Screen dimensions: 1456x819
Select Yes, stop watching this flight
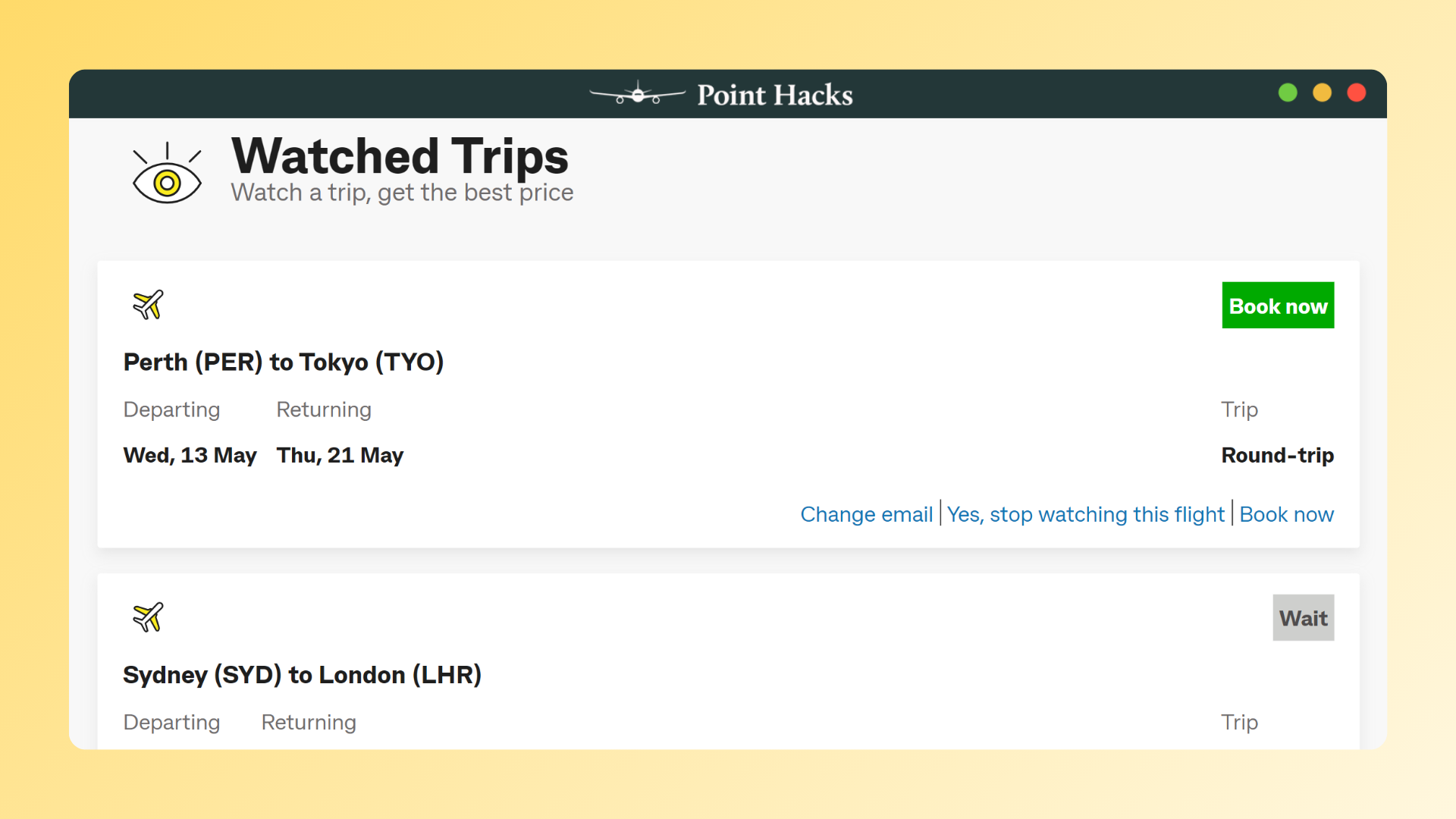click(x=1085, y=514)
